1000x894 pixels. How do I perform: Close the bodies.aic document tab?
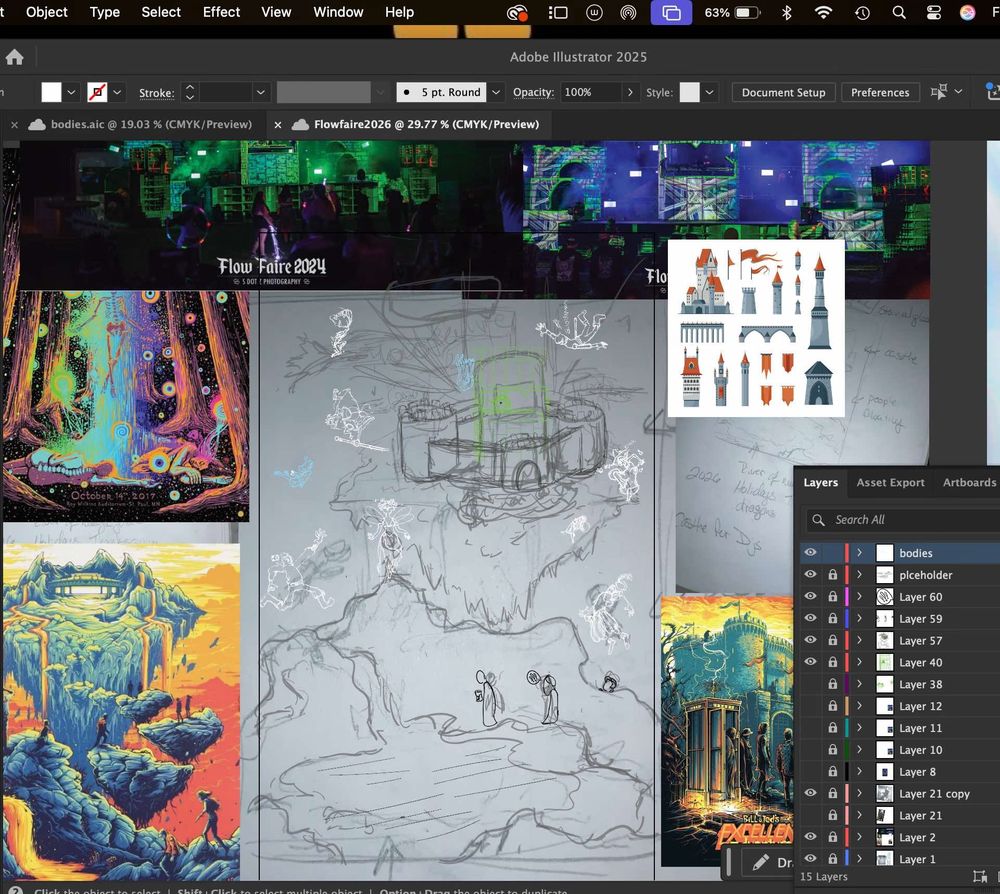click(x=14, y=125)
